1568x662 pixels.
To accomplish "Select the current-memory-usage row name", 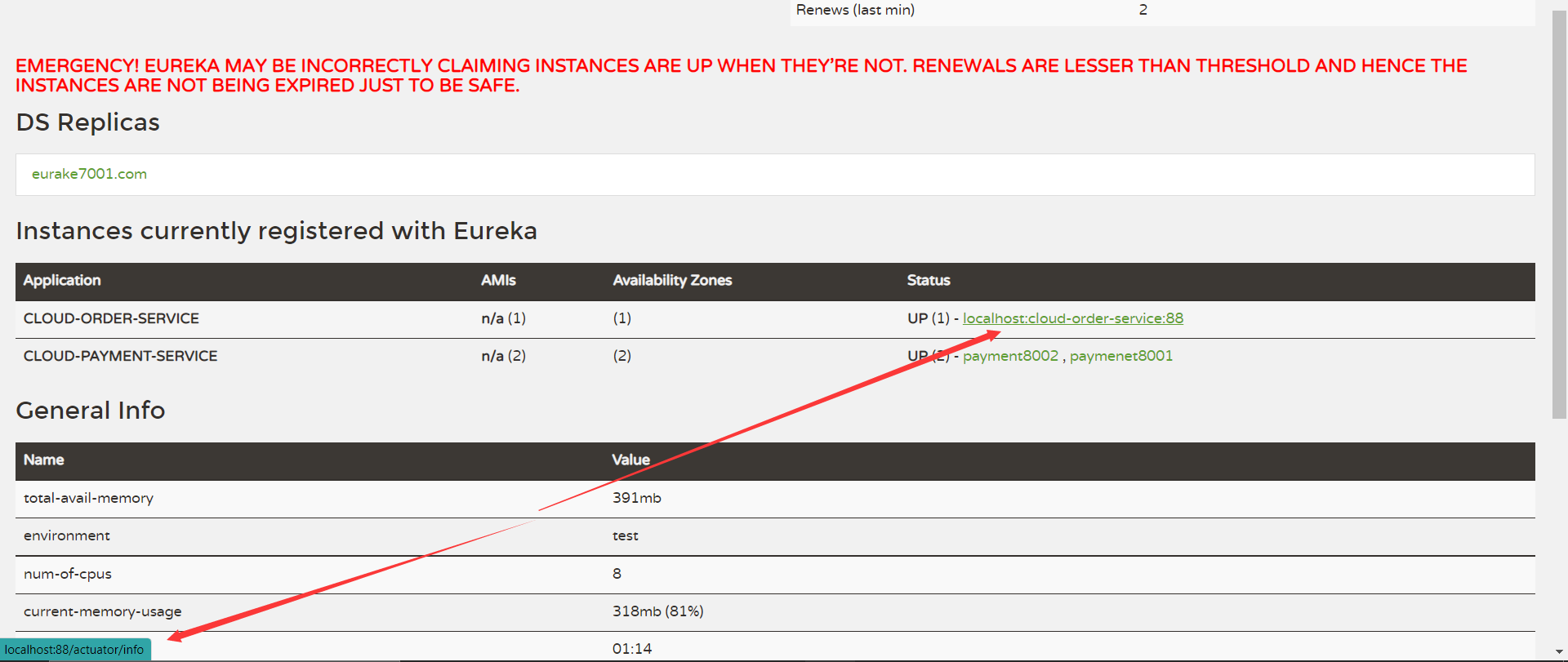I will [x=103, y=611].
